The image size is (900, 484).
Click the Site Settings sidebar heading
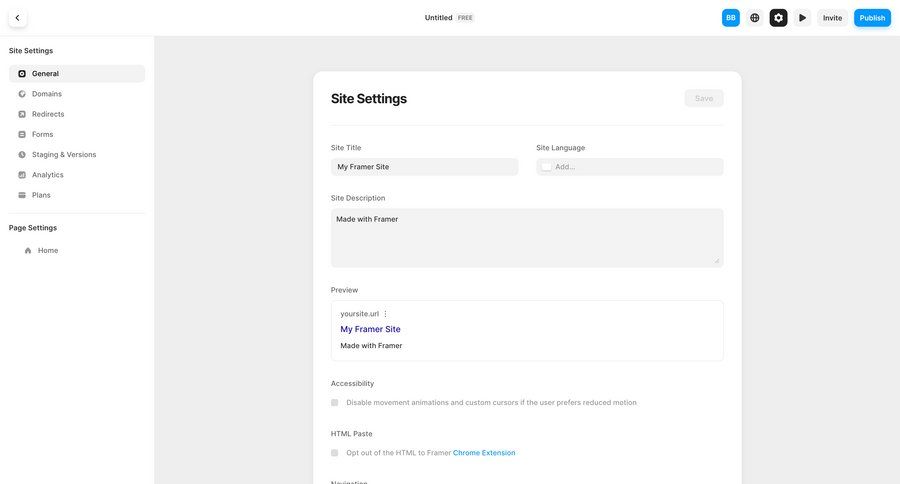coord(31,51)
